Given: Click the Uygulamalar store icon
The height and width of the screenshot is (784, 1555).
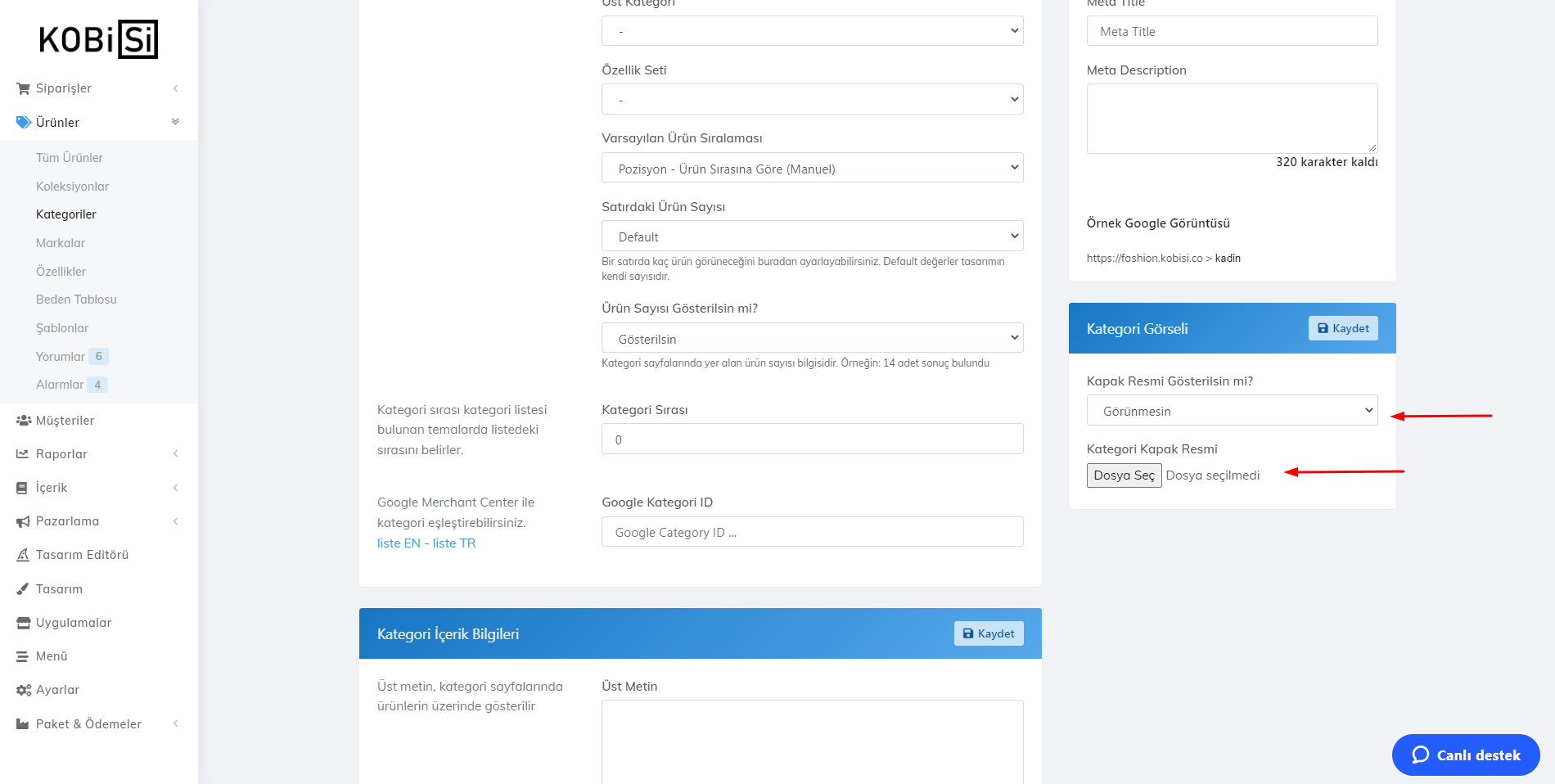Looking at the screenshot, I should point(23,623).
